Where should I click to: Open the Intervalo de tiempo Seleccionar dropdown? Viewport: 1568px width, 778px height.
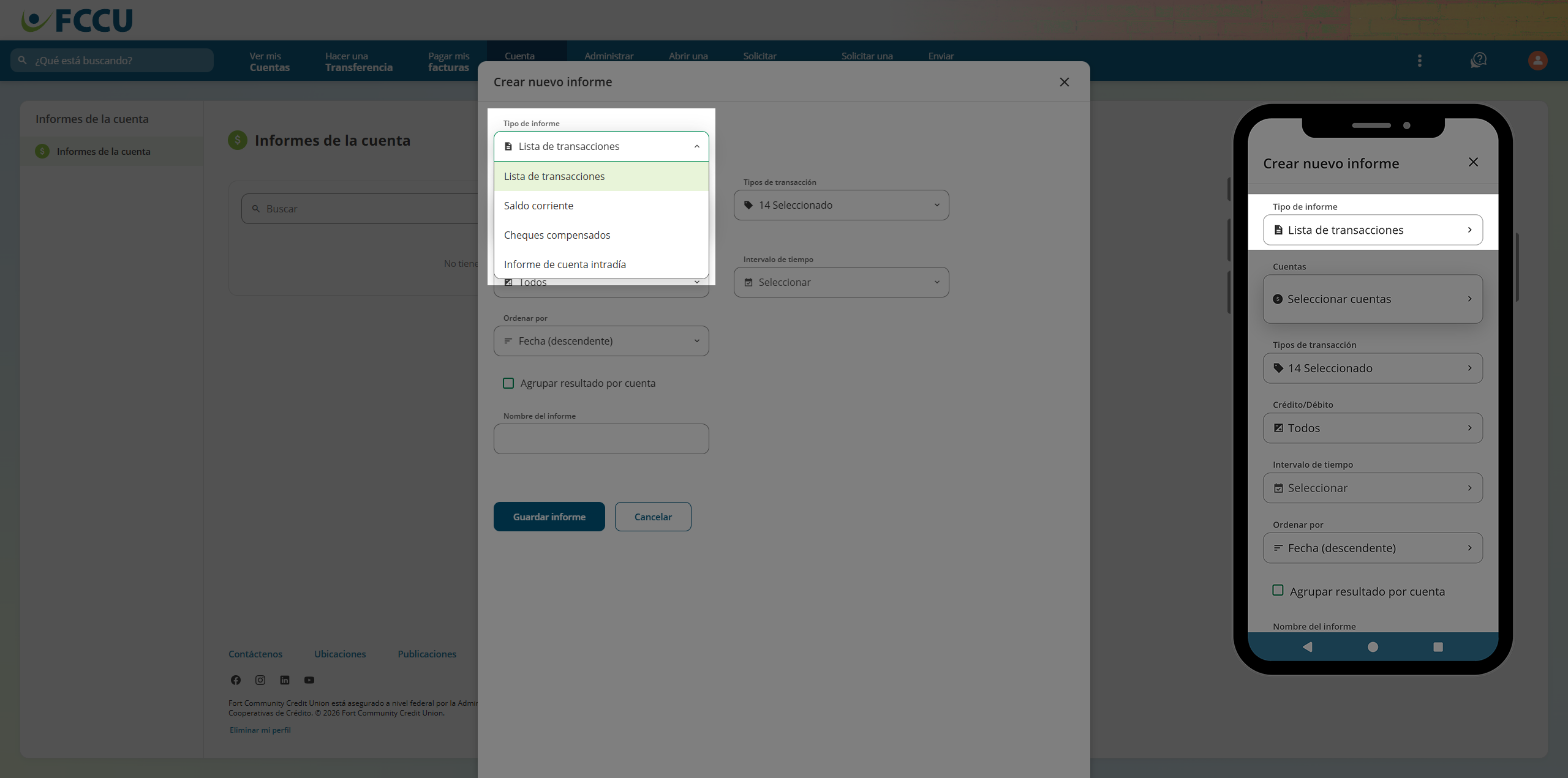(x=842, y=282)
